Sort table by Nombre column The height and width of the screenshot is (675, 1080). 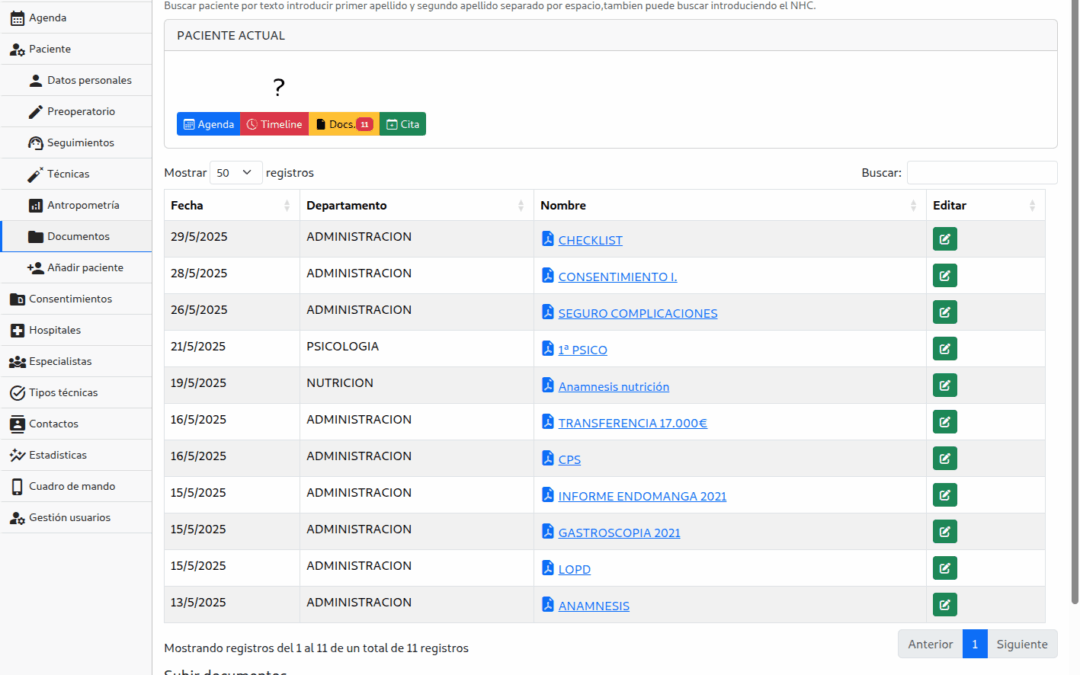coord(729,205)
